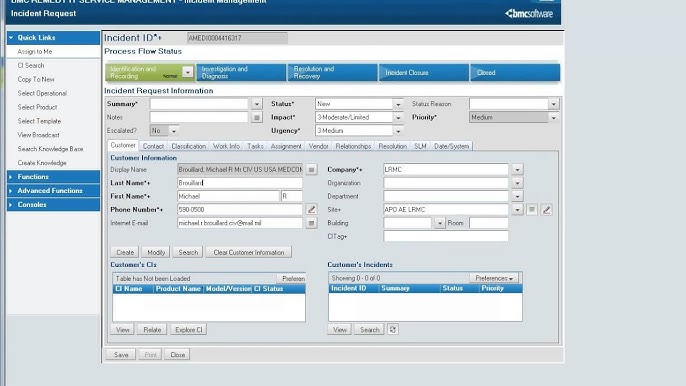Click the Select Product link

click(x=37, y=107)
